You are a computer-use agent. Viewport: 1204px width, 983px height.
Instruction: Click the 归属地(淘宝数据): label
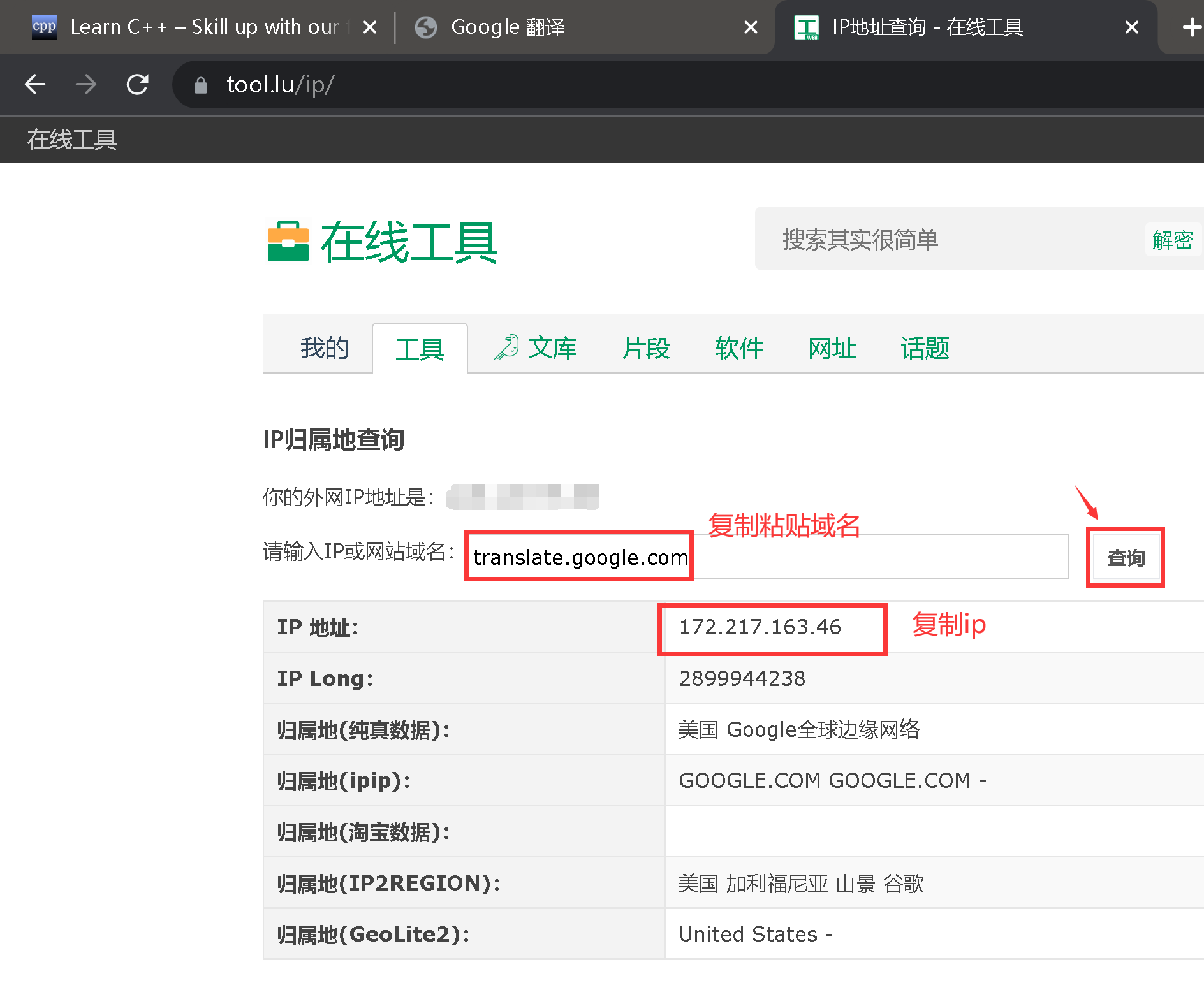[363, 832]
